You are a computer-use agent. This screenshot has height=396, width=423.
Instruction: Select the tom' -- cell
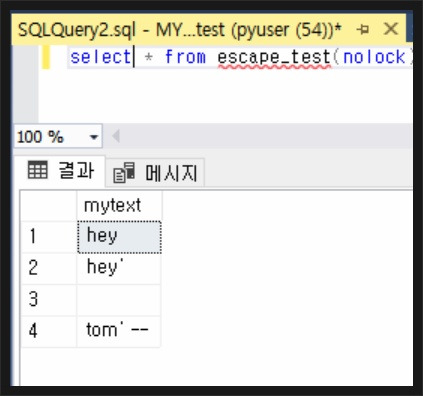coord(119,331)
